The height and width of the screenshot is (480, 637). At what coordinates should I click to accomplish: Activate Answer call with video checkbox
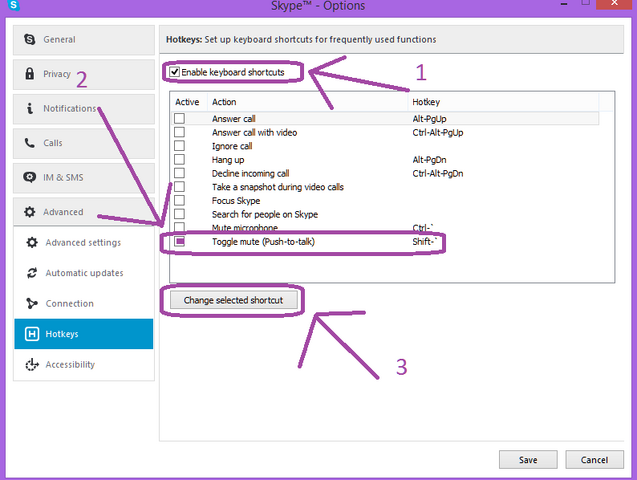tap(179, 132)
